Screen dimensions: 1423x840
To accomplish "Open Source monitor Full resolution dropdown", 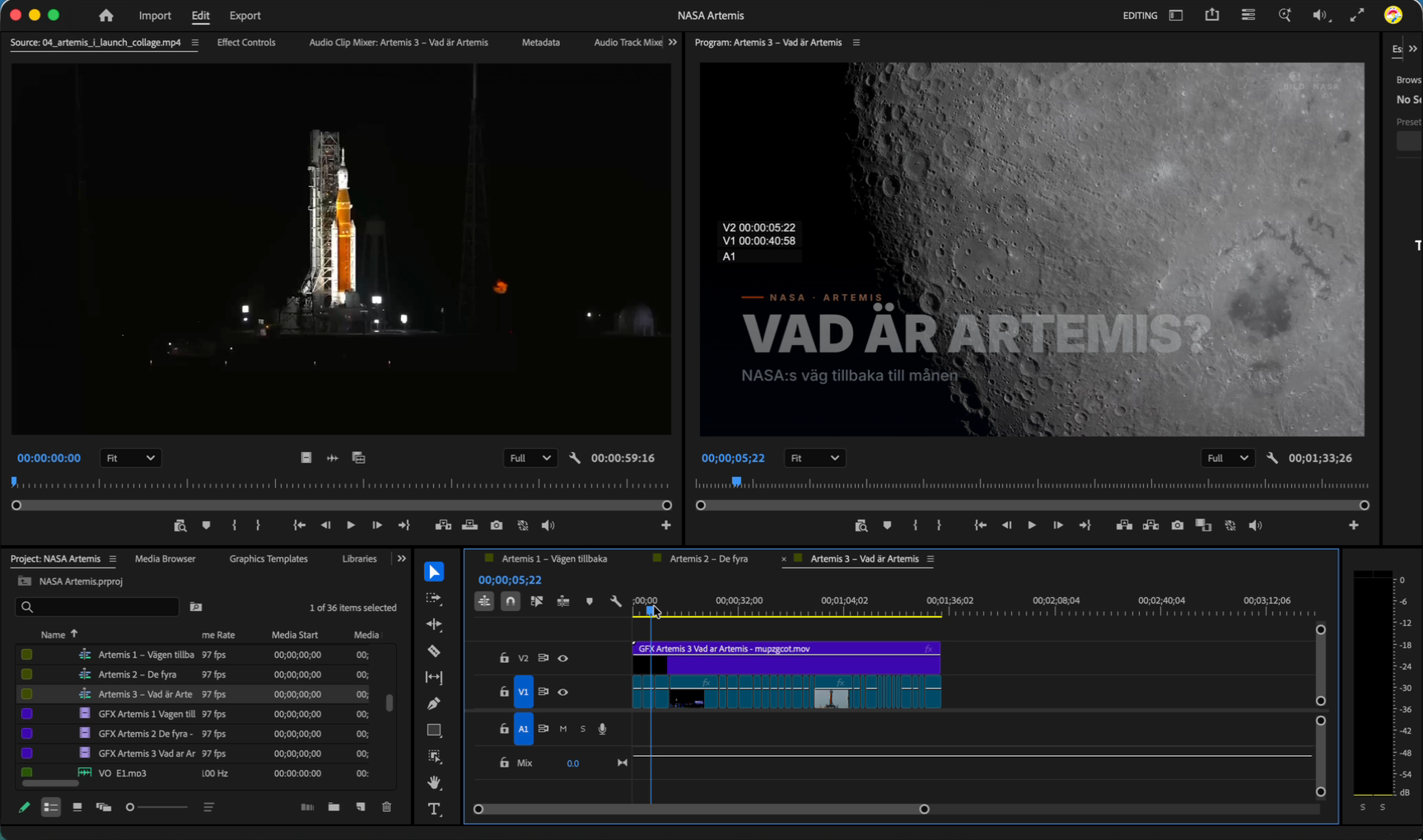I will click(x=530, y=458).
